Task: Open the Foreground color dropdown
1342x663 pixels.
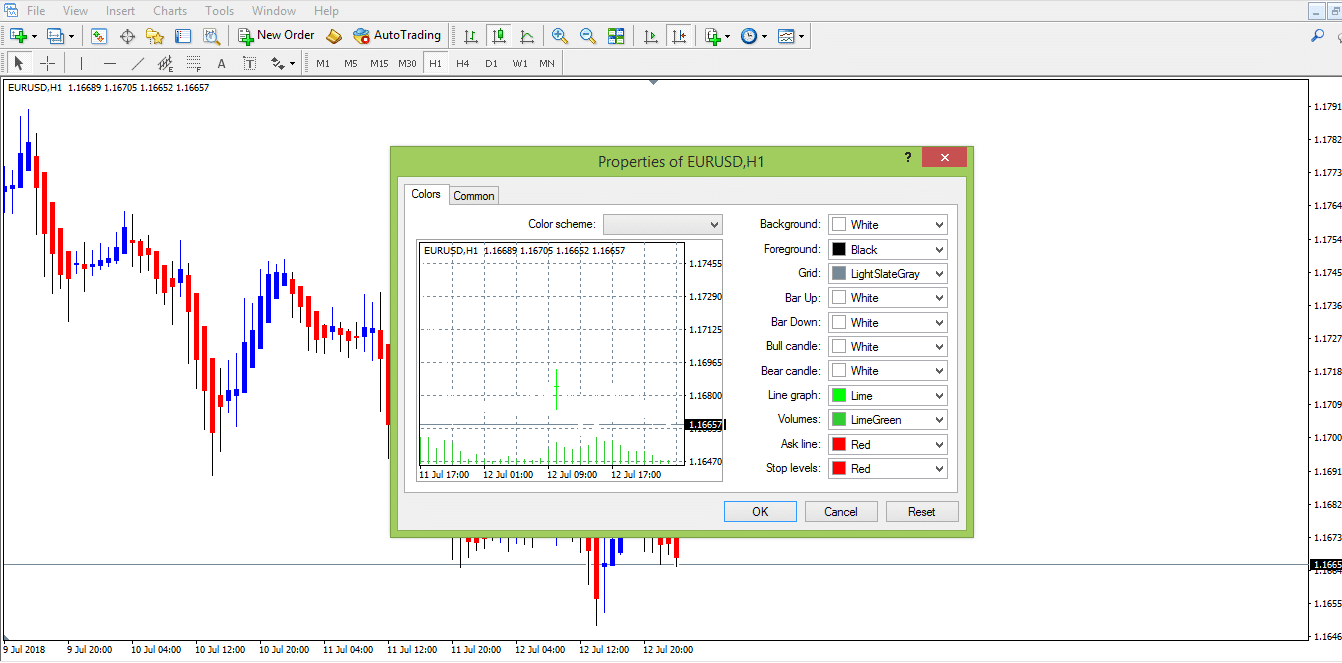Action: [888, 249]
